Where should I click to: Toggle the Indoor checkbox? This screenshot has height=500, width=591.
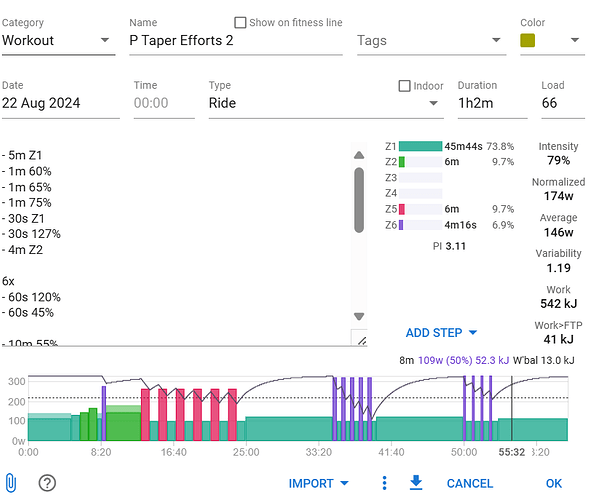404,86
